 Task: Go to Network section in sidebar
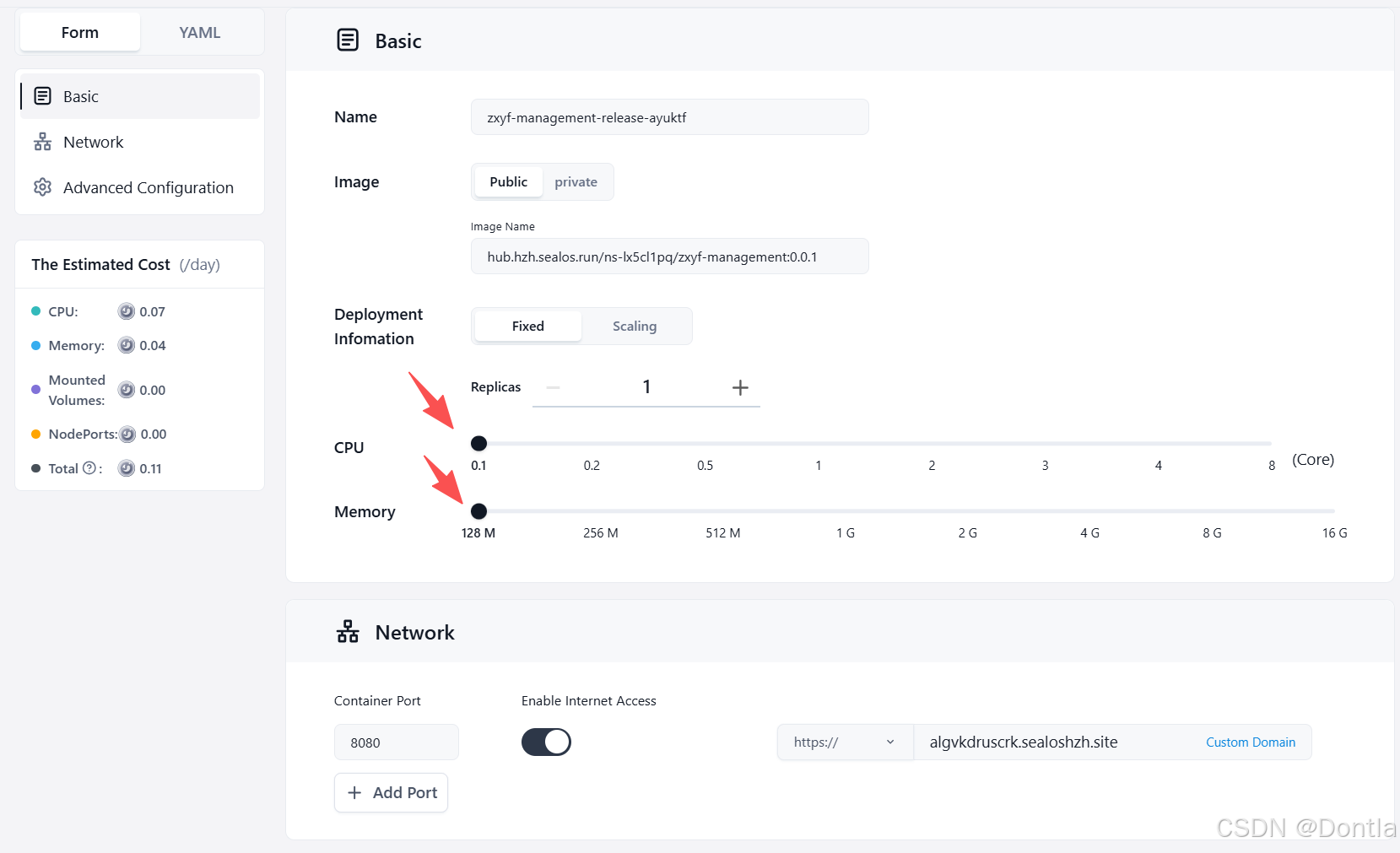(140, 142)
